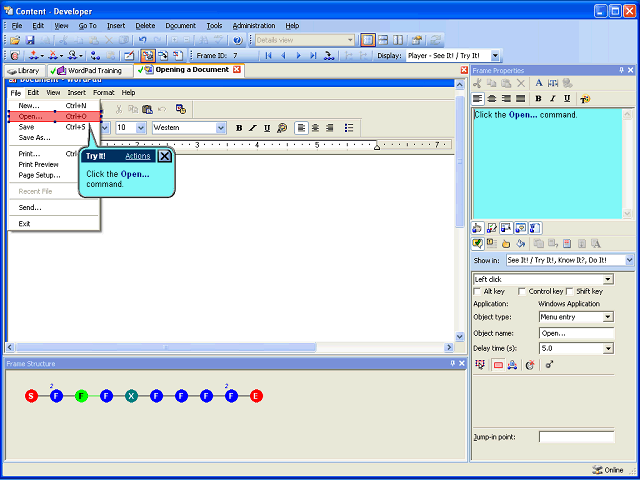This screenshot has width=640, height=480.
Task: Click the Save floppy disk icon
Action: pos(30,40)
